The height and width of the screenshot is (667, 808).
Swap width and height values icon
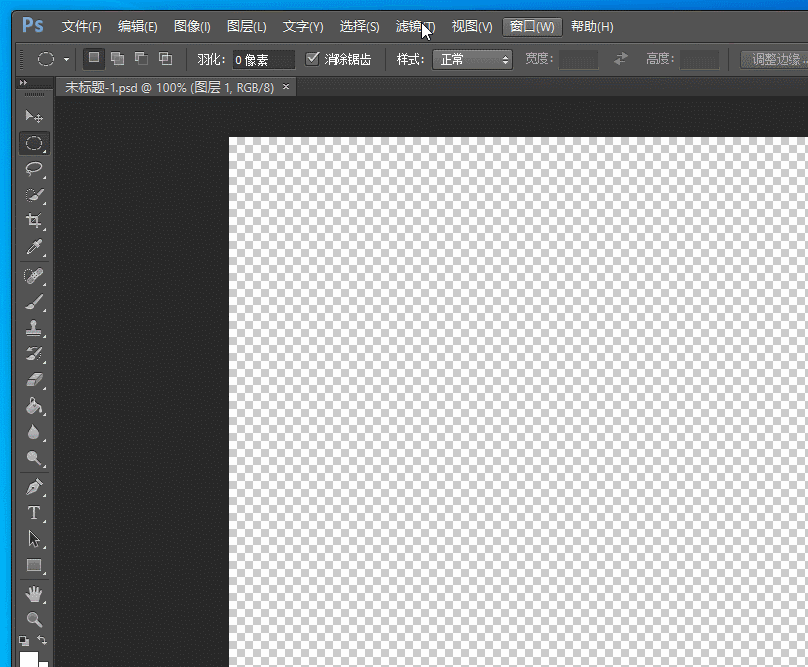coord(621,59)
